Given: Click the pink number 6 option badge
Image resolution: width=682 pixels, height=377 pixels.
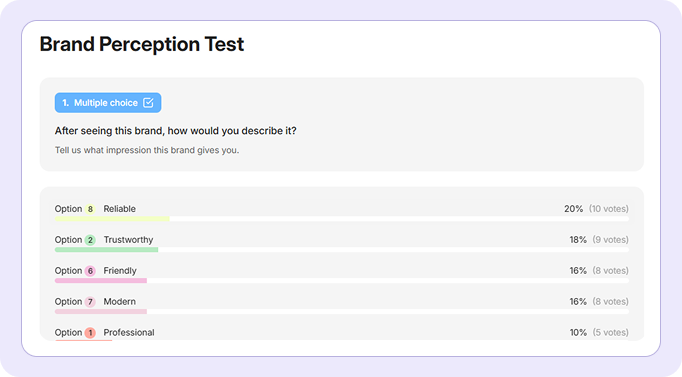Looking at the screenshot, I should [x=90, y=271].
